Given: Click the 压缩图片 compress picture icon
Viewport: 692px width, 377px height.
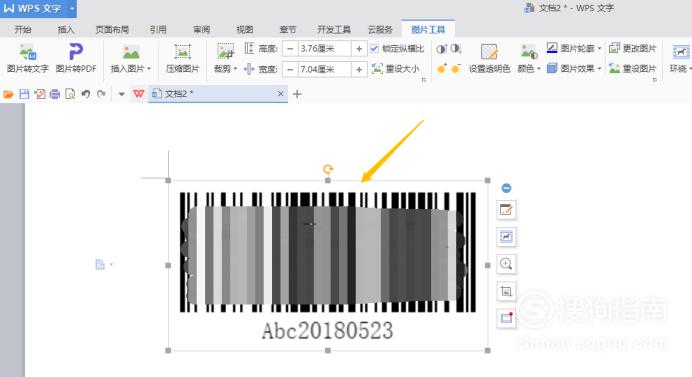Looking at the screenshot, I should pyautogui.click(x=182, y=52).
